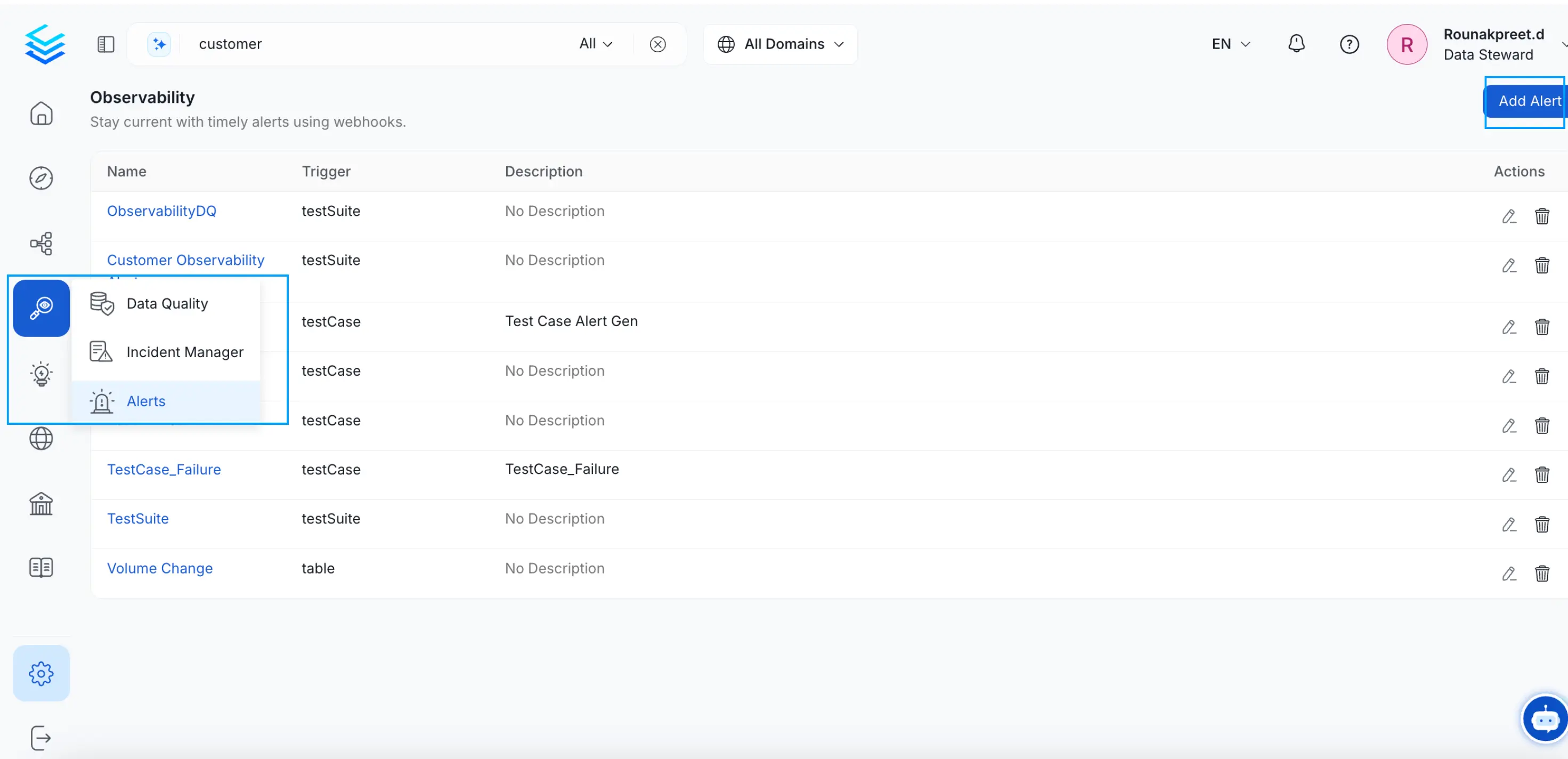Image resolution: width=1568 pixels, height=759 pixels.
Task: Open the EN language dropdown
Action: tap(1229, 43)
